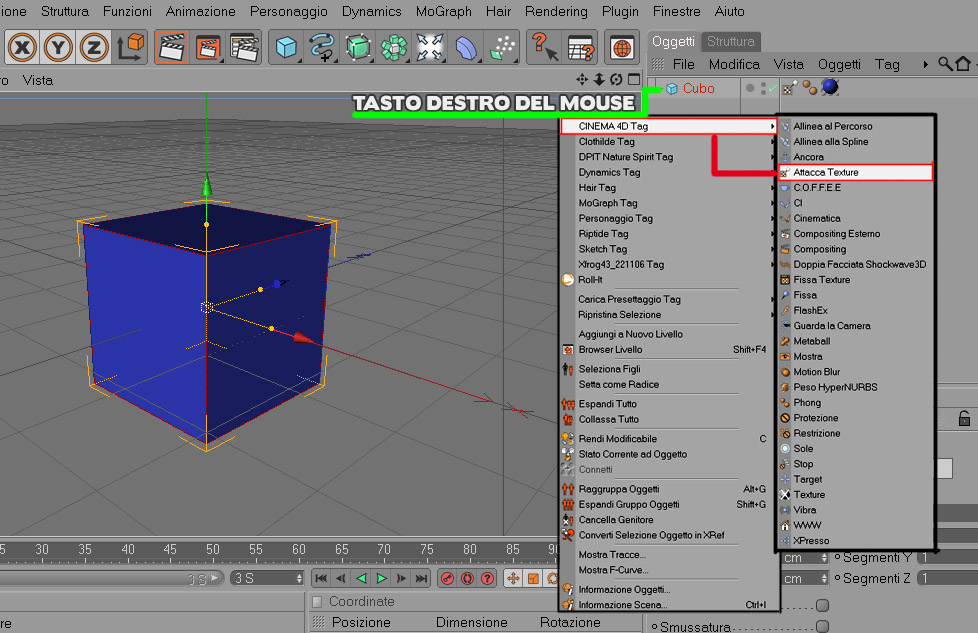
Task: Open Modifica in the Oggetti panel
Action: [734, 64]
